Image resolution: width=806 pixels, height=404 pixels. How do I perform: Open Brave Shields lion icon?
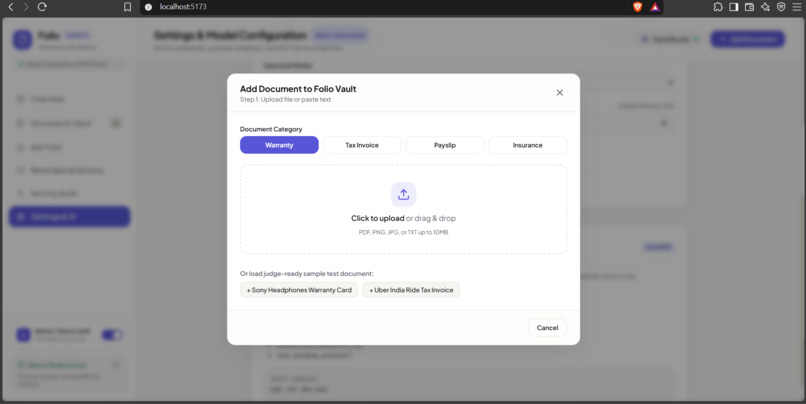pyautogui.click(x=637, y=7)
